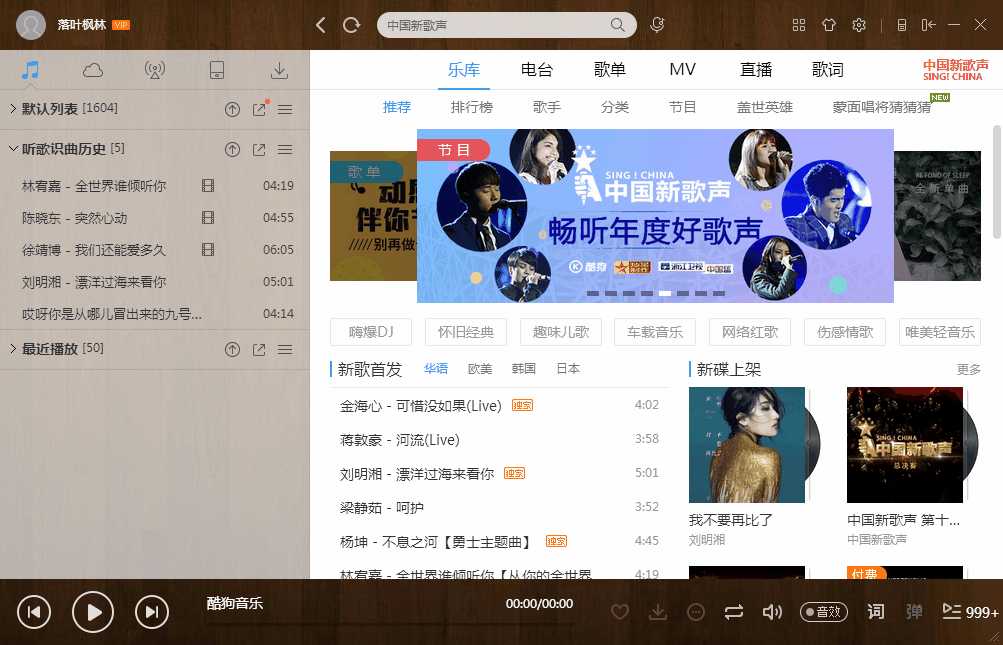Open the radio broadcast sidebar icon

(154, 70)
